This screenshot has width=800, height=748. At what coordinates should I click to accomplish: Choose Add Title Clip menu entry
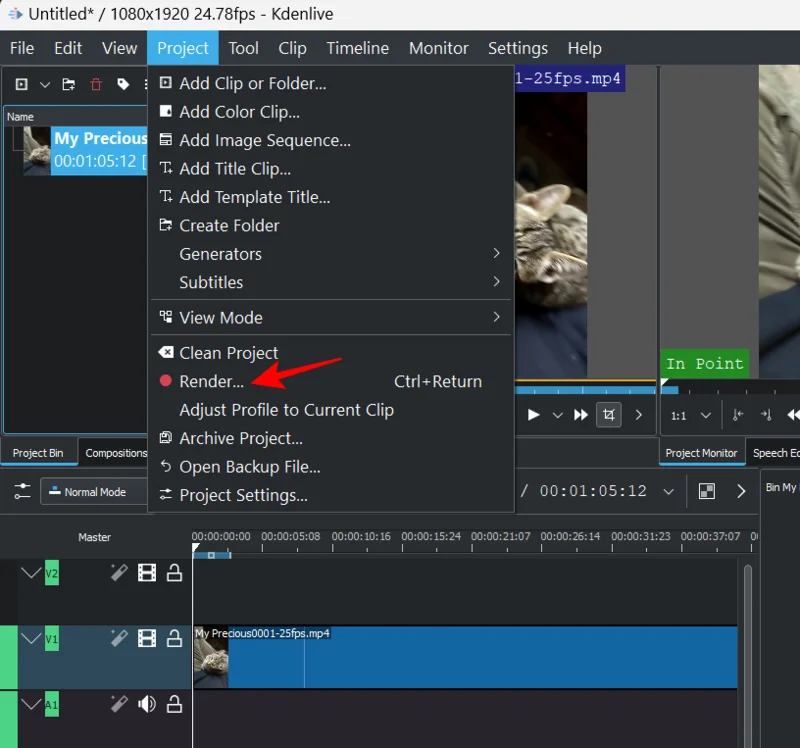coord(331,169)
